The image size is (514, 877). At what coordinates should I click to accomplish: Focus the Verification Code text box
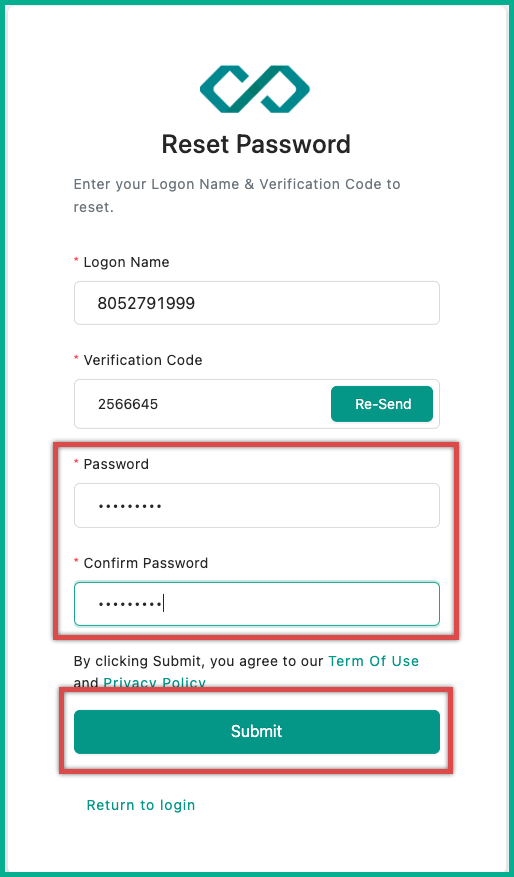pos(202,404)
